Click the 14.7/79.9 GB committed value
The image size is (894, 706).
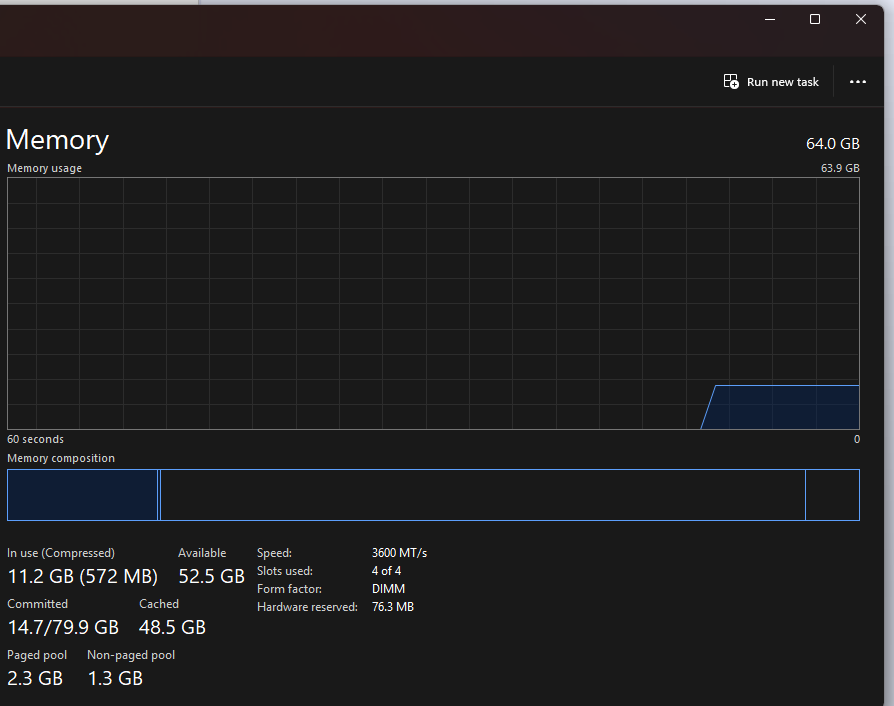pyautogui.click(x=63, y=627)
